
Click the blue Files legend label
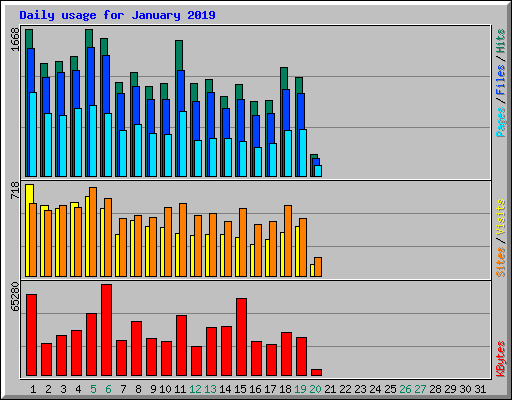click(x=501, y=80)
